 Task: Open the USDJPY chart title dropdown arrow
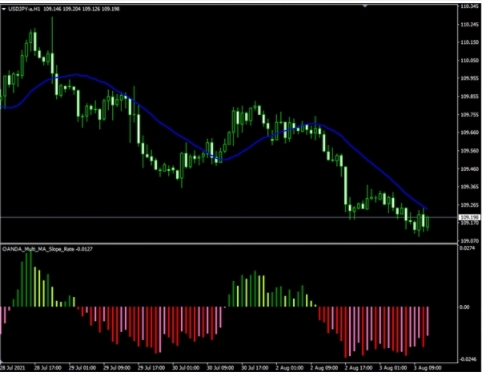pos(4,9)
